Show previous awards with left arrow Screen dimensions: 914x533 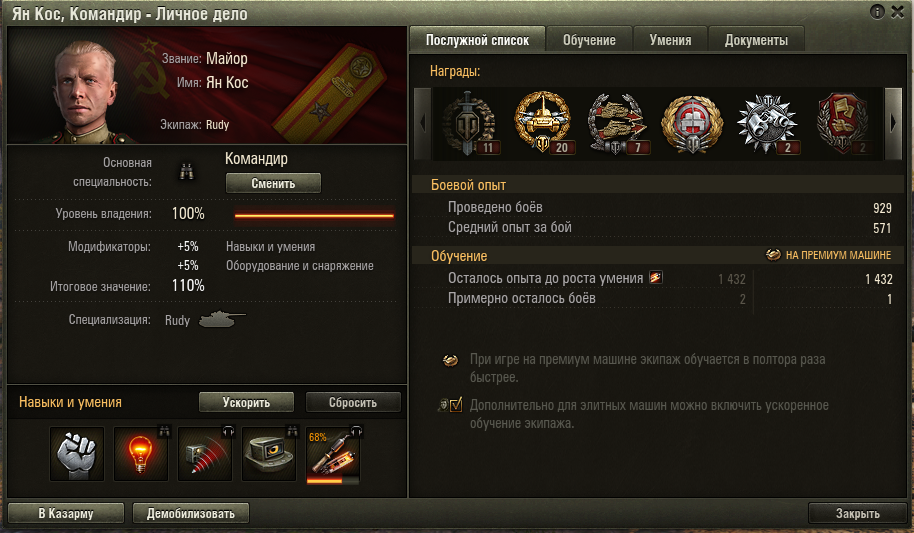[423, 123]
